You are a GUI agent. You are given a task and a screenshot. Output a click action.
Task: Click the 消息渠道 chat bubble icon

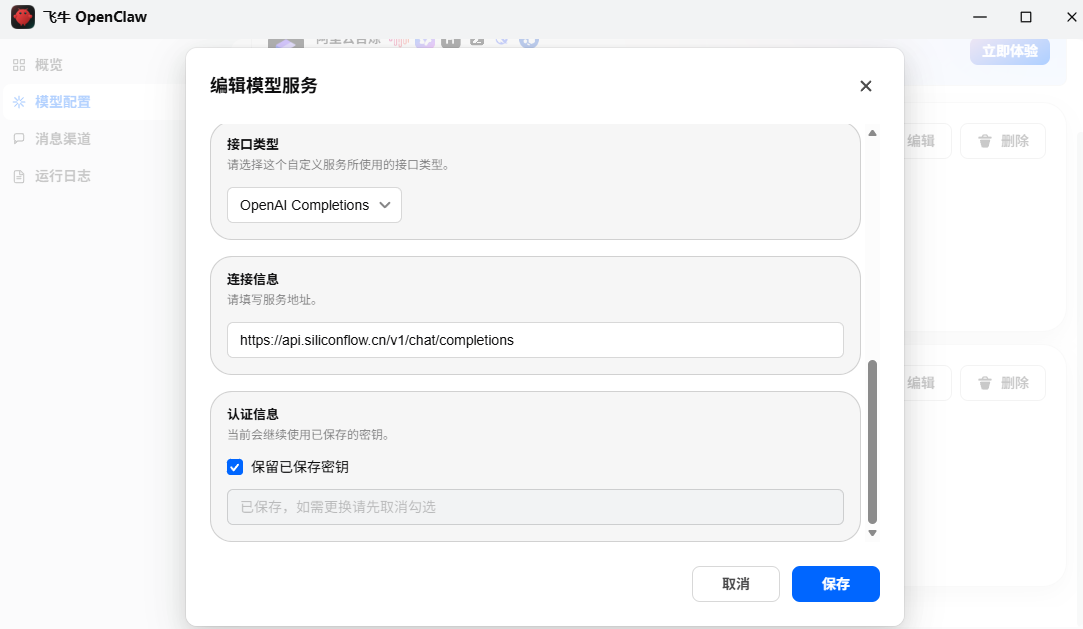[19, 139]
